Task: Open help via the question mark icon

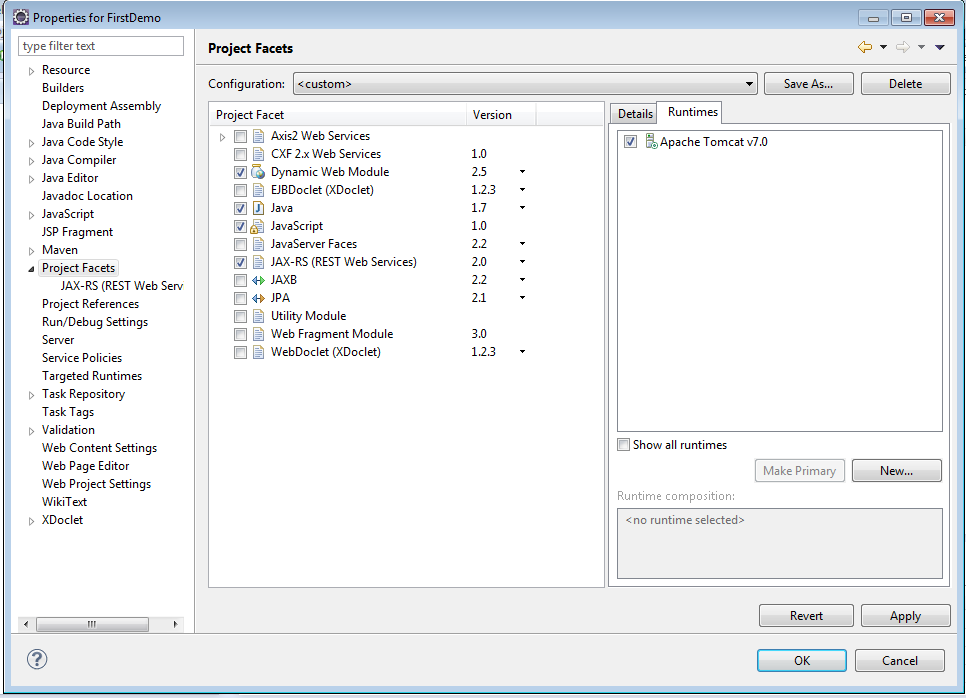Action: (x=36, y=660)
